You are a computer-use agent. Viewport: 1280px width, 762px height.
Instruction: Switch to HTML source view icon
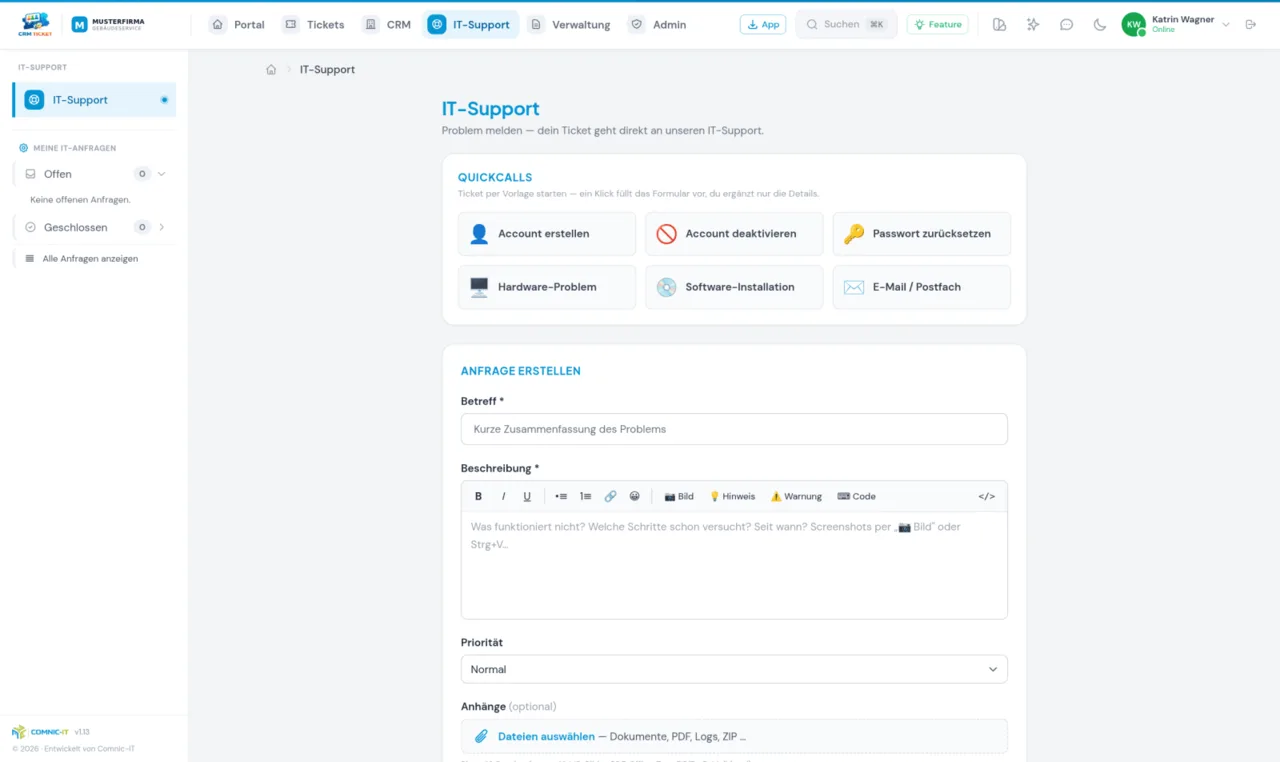tap(986, 496)
